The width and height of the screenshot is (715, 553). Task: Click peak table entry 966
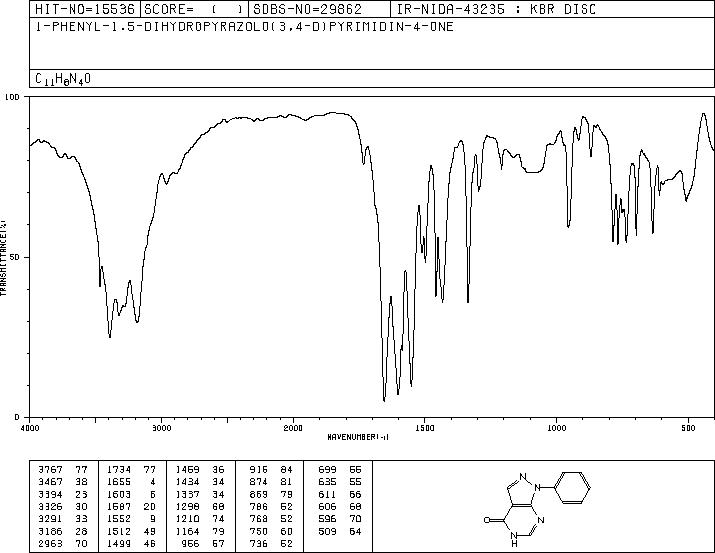click(x=191, y=543)
